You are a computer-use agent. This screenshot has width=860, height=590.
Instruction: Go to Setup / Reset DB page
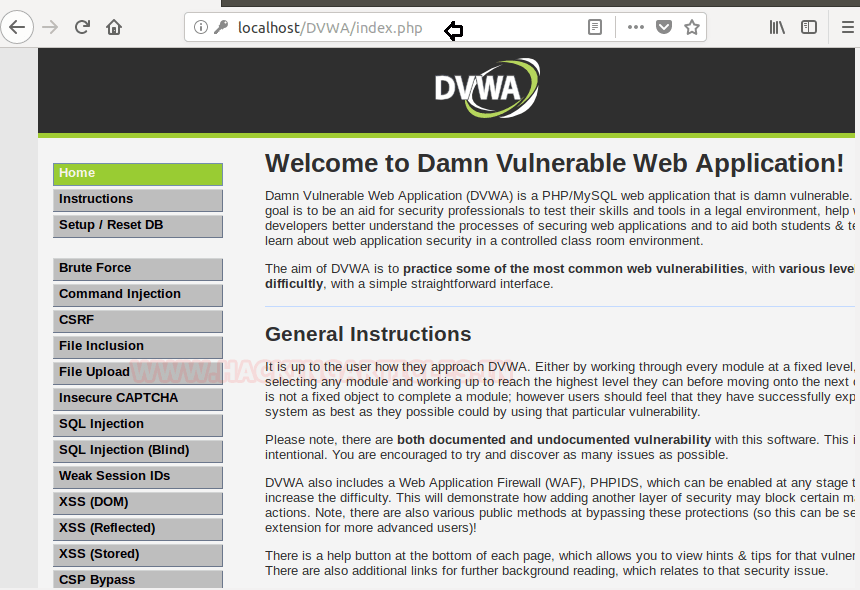[x=137, y=226]
